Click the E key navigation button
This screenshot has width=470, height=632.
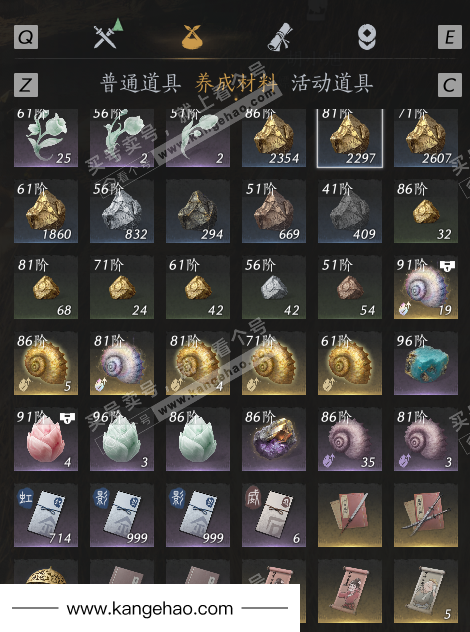click(450, 37)
